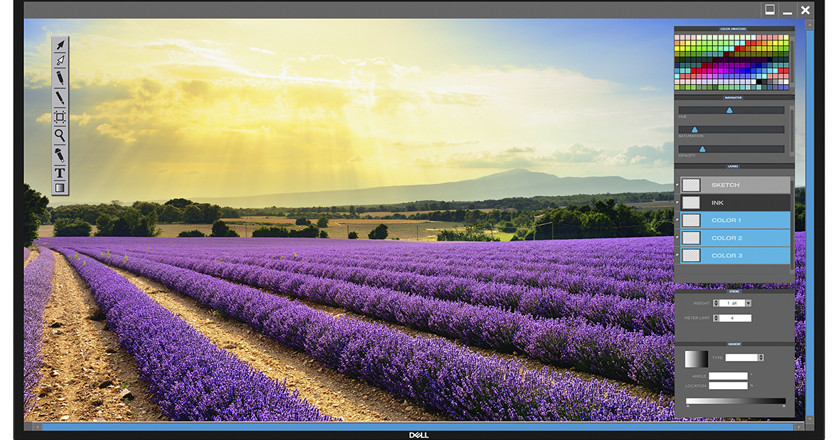840x440 pixels.
Task: Select the COLOR 3 layer name
Action: (726, 256)
